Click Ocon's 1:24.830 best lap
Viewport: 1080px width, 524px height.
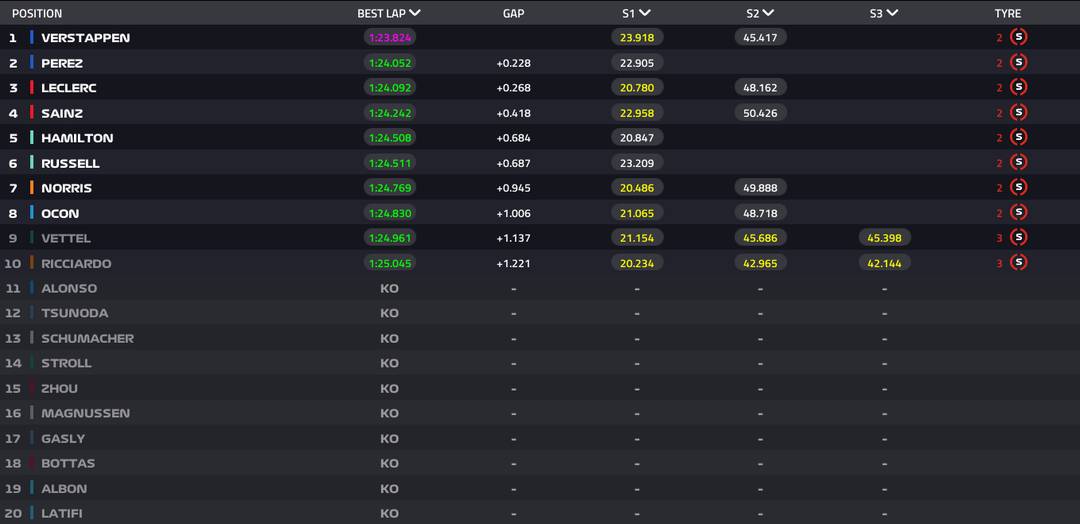[390, 213]
